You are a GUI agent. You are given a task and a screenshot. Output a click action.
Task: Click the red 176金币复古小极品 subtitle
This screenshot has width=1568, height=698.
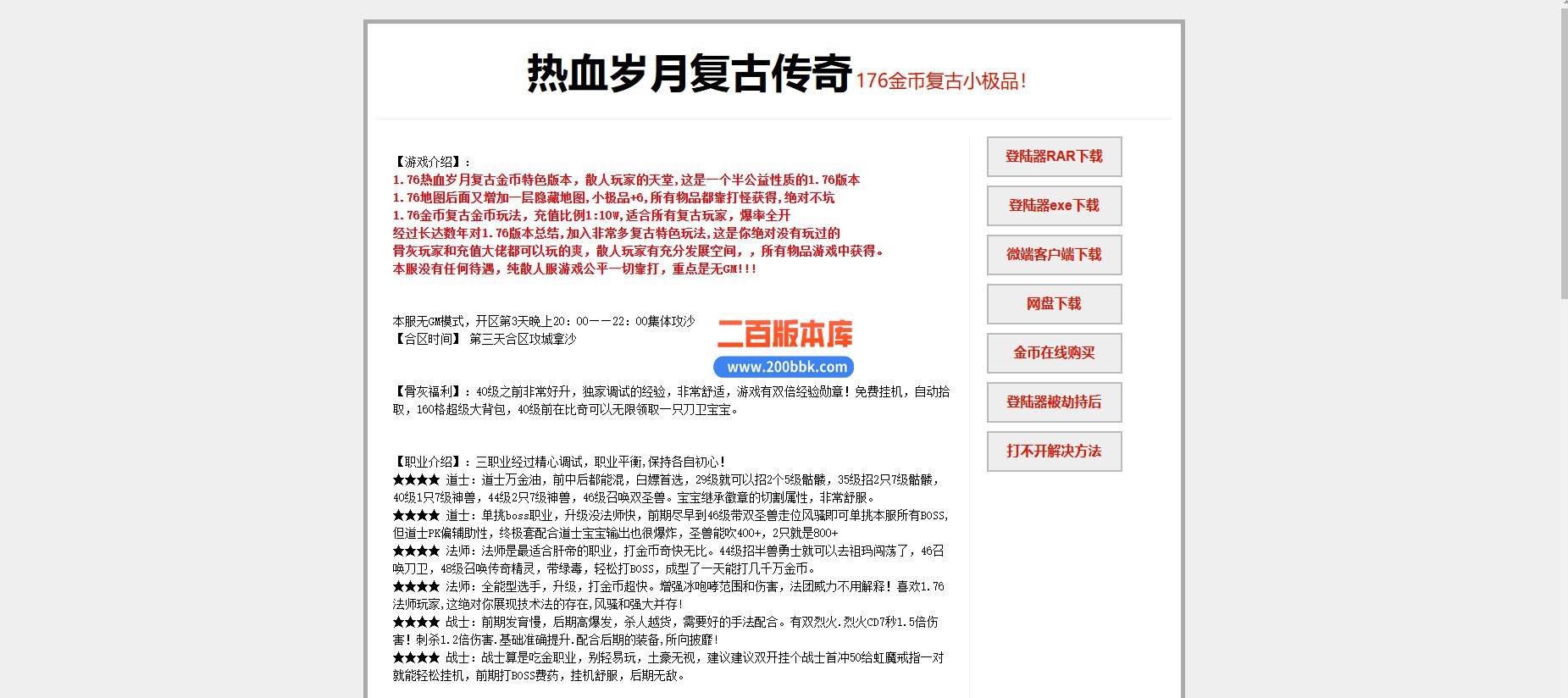click(940, 81)
